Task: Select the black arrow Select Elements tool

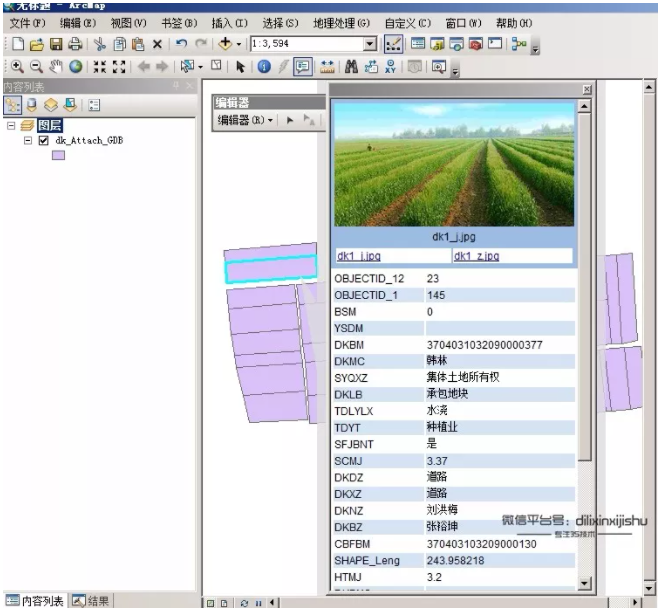Action: 240,67
